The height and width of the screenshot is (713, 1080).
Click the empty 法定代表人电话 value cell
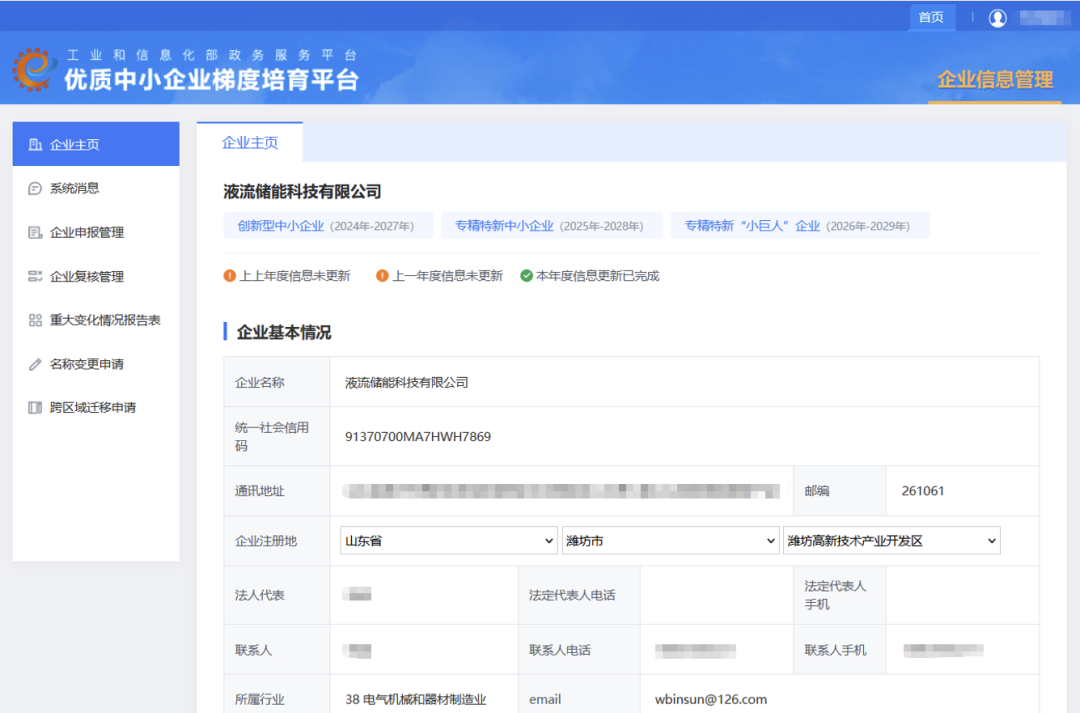click(717, 595)
